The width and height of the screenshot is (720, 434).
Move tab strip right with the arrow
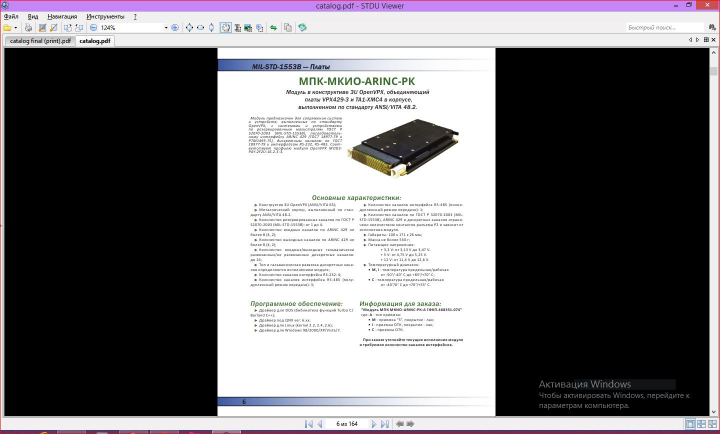click(x=698, y=40)
